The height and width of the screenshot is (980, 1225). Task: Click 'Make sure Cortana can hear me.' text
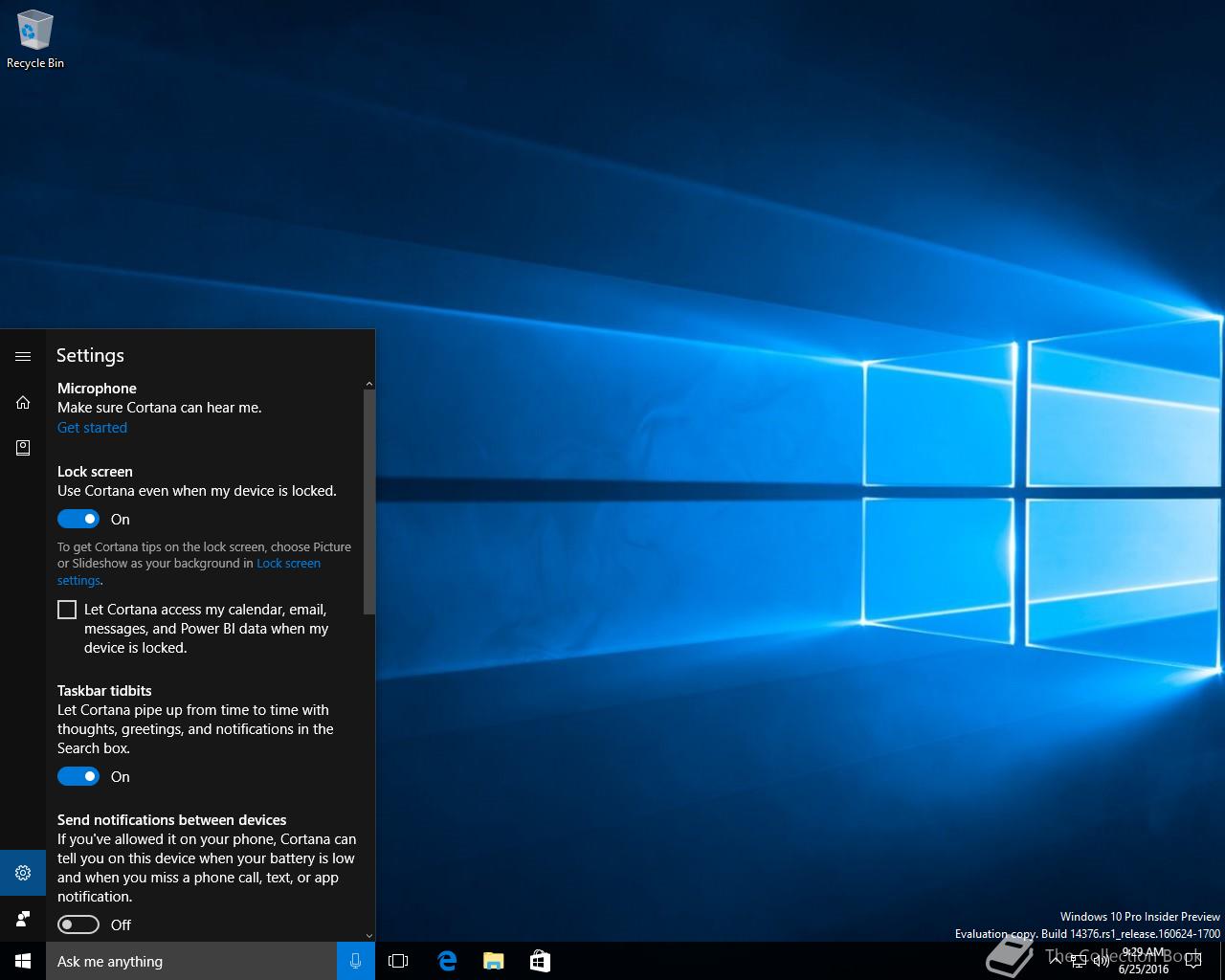[160, 408]
